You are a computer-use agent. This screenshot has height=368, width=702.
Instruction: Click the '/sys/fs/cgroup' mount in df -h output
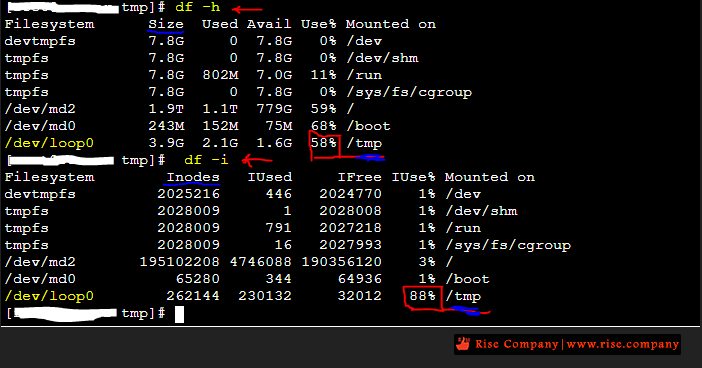pos(409,92)
